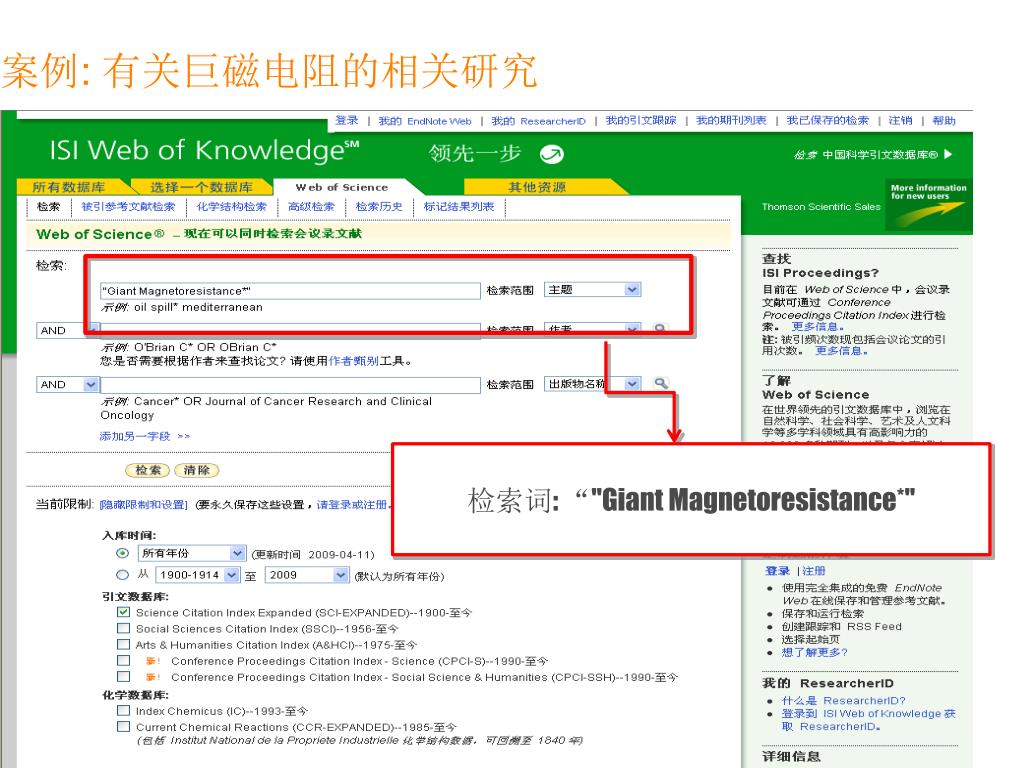Viewport: 1024px width, 768px height.
Task: Click the 领先一步 circular arrow icon
Action: click(x=552, y=154)
